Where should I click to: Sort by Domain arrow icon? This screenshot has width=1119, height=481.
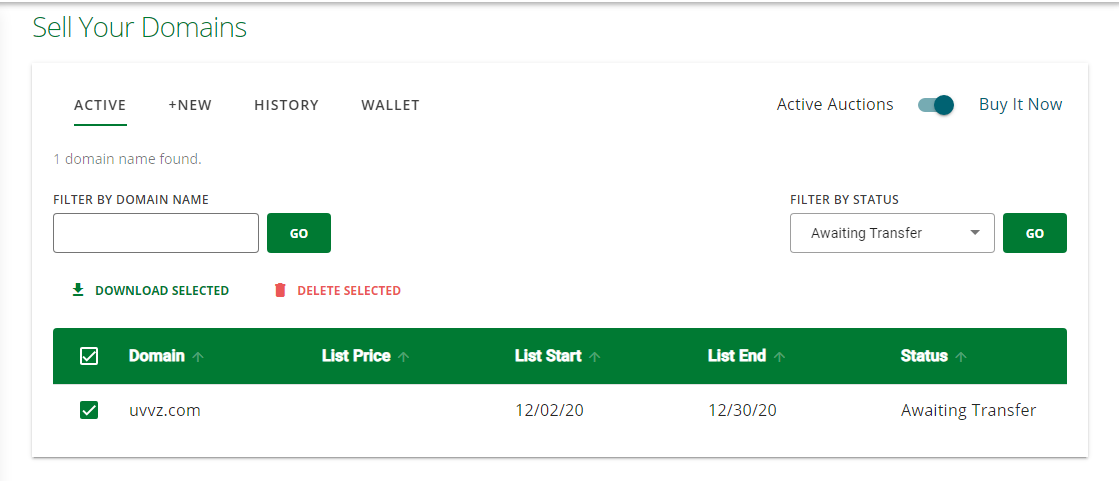pyautogui.click(x=198, y=357)
